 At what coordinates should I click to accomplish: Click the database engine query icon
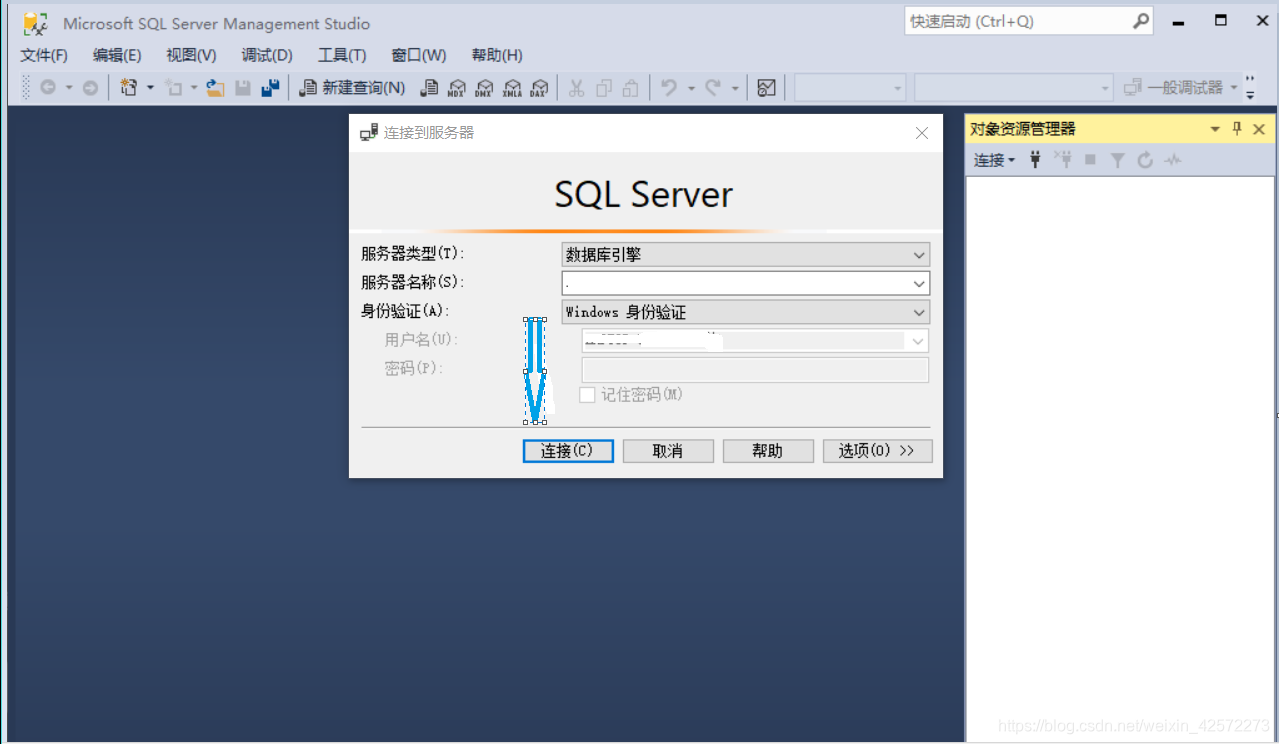pyautogui.click(x=429, y=88)
